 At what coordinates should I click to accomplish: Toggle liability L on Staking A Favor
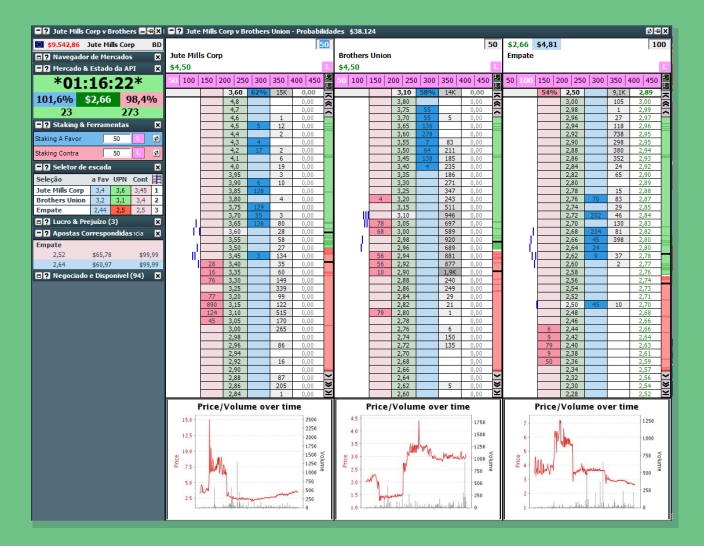[x=138, y=139]
